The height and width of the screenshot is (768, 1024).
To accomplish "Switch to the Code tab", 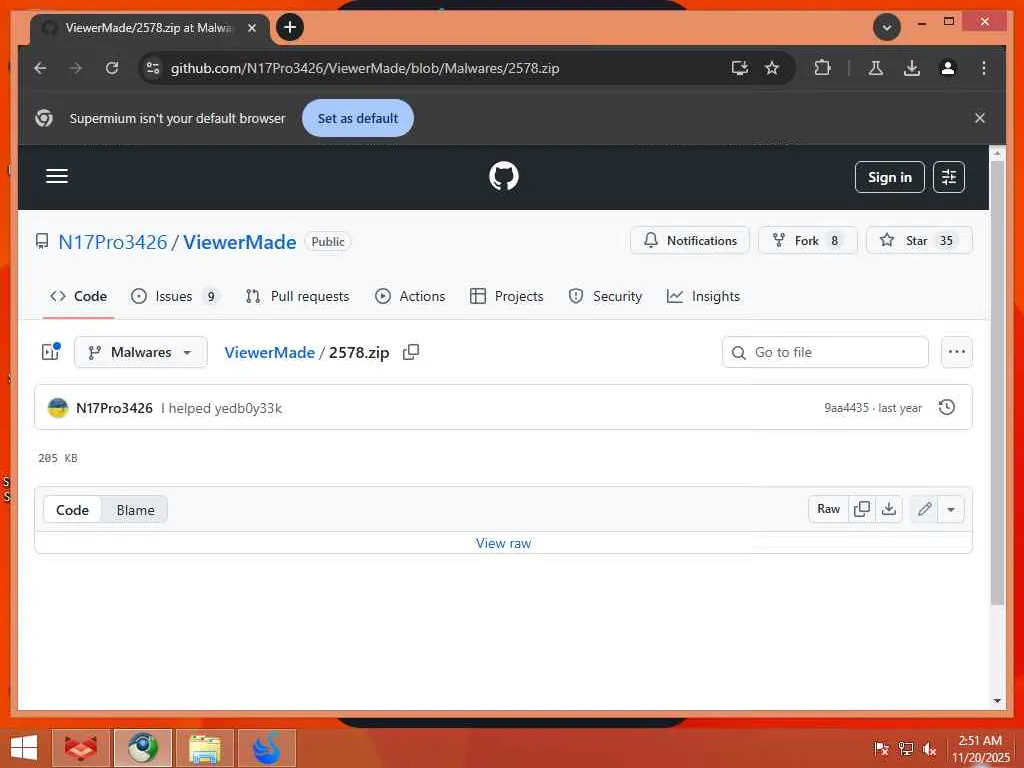I will click(x=78, y=296).
